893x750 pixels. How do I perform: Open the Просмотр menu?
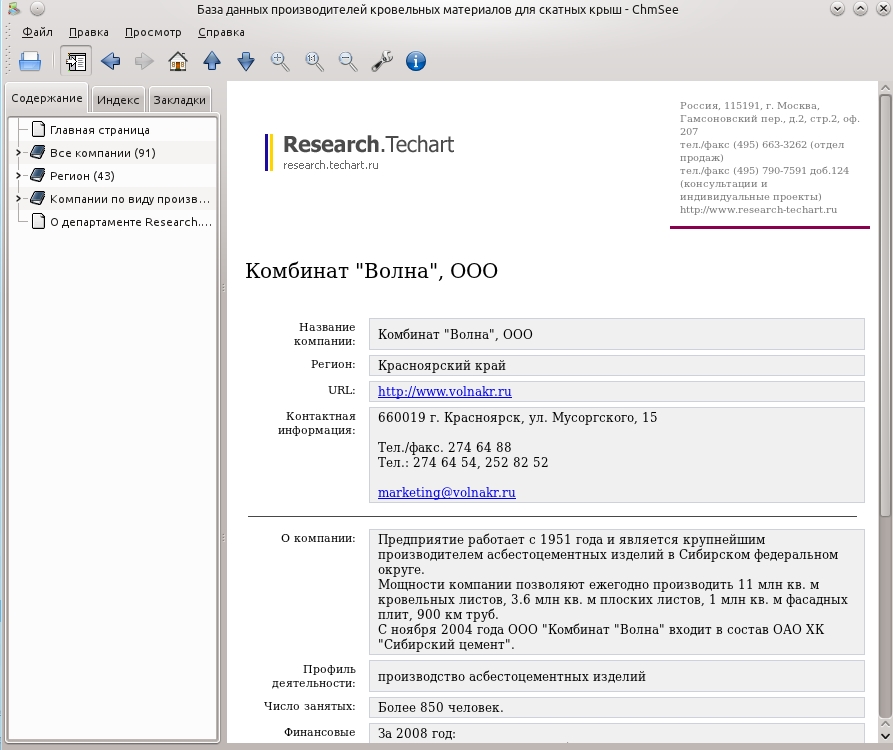tap(153, 32)
